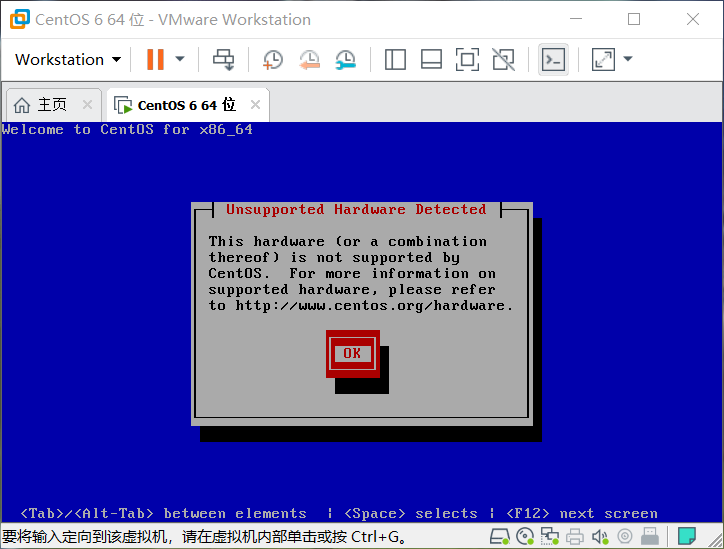Click the 'Unsupported Hardware Detected' dialog title
Screen dimensions: 724x549
356,209
